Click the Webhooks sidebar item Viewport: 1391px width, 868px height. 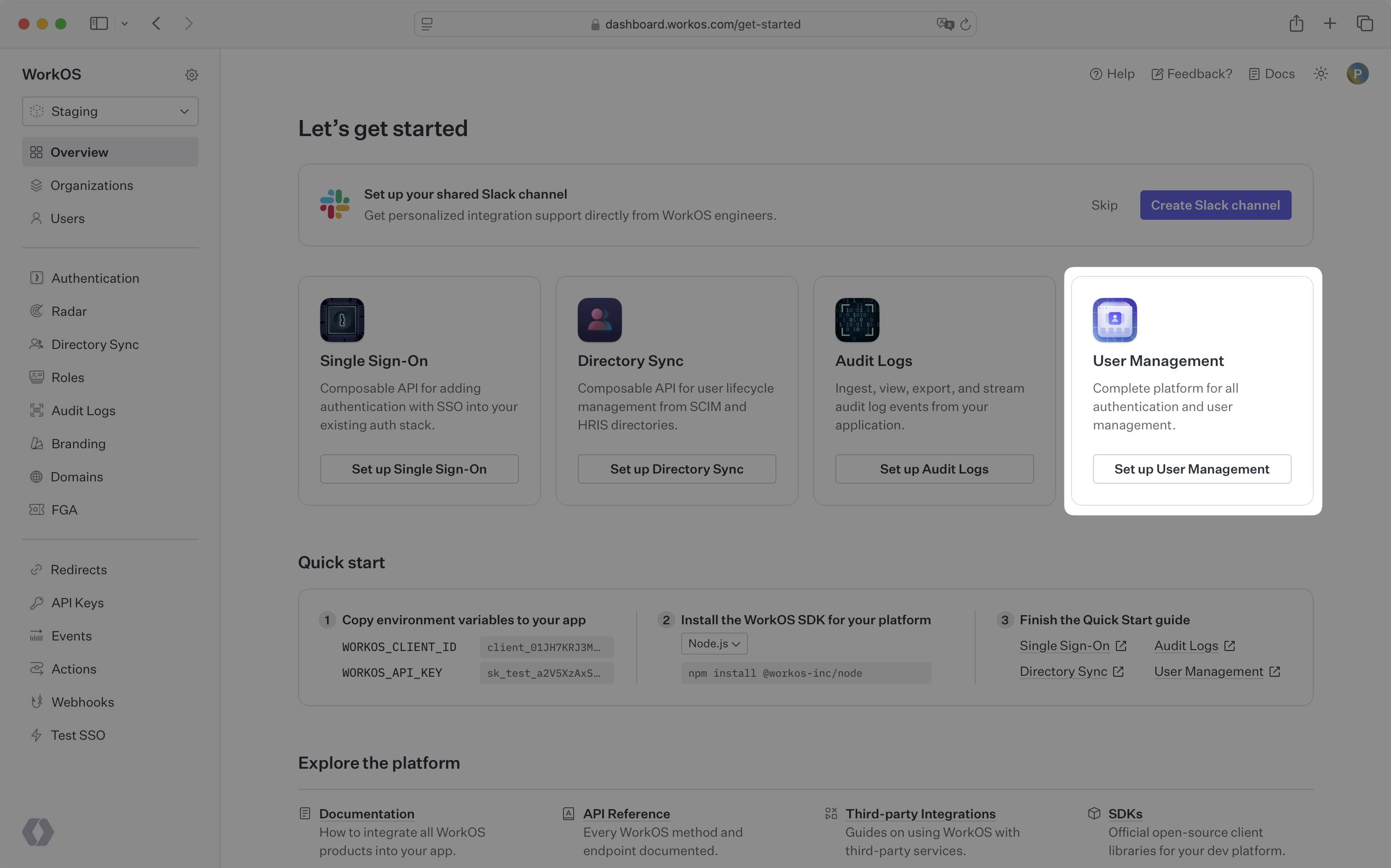[82, 701]
